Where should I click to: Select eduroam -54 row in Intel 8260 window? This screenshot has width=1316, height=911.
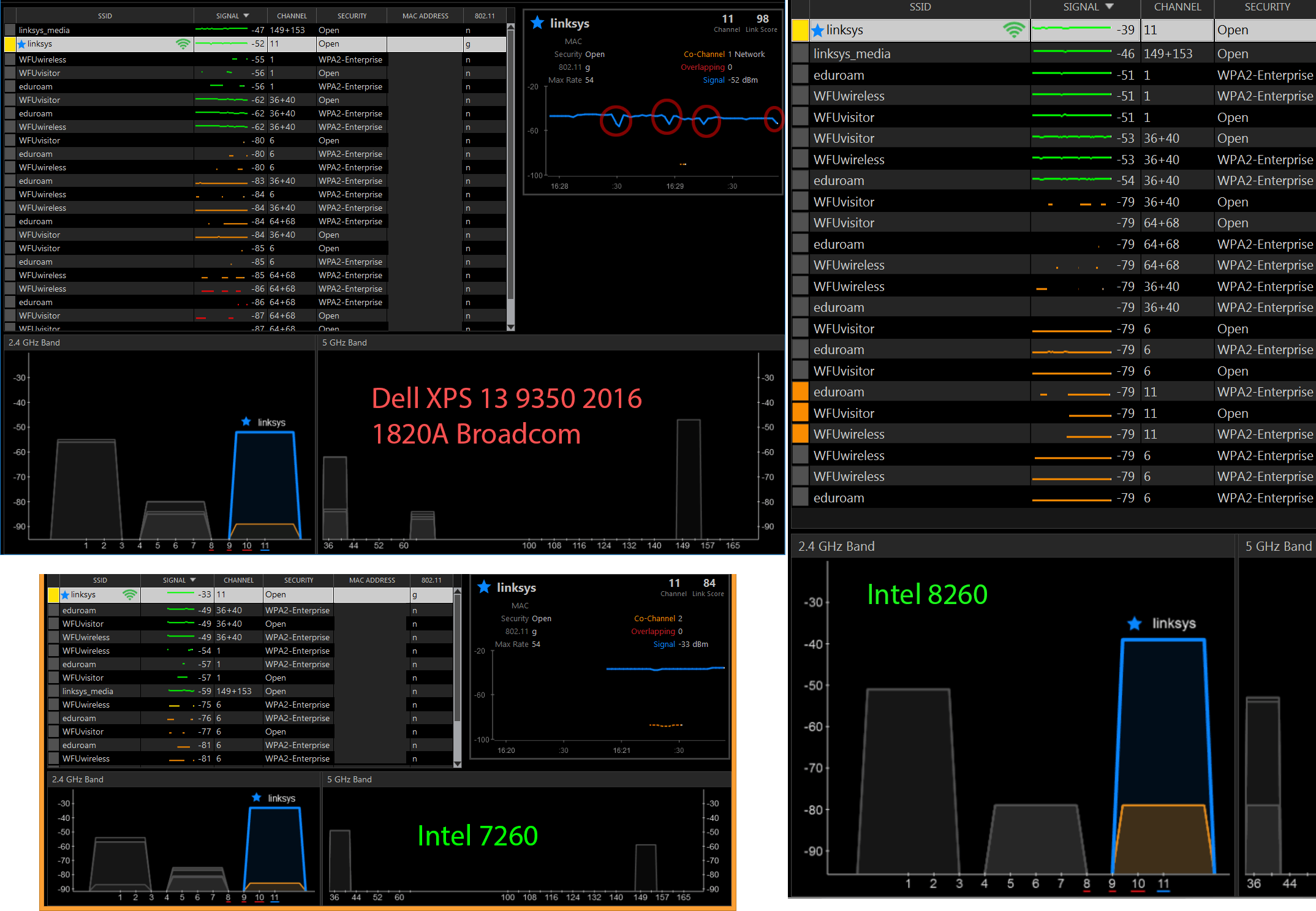tap(1054, 181)
